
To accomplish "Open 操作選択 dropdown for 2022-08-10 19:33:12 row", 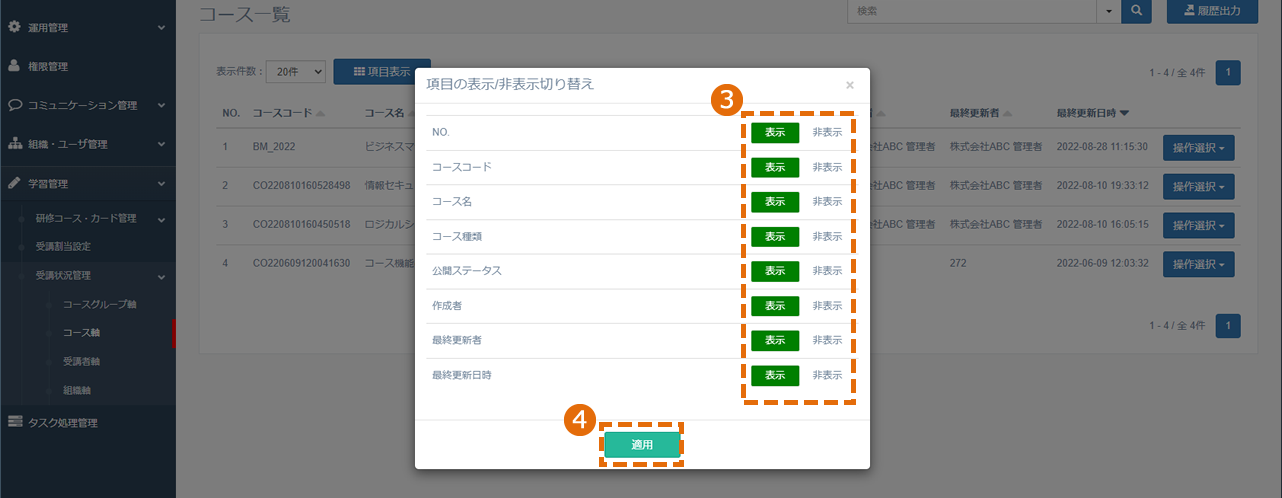I will click(x=1198, y=186).
